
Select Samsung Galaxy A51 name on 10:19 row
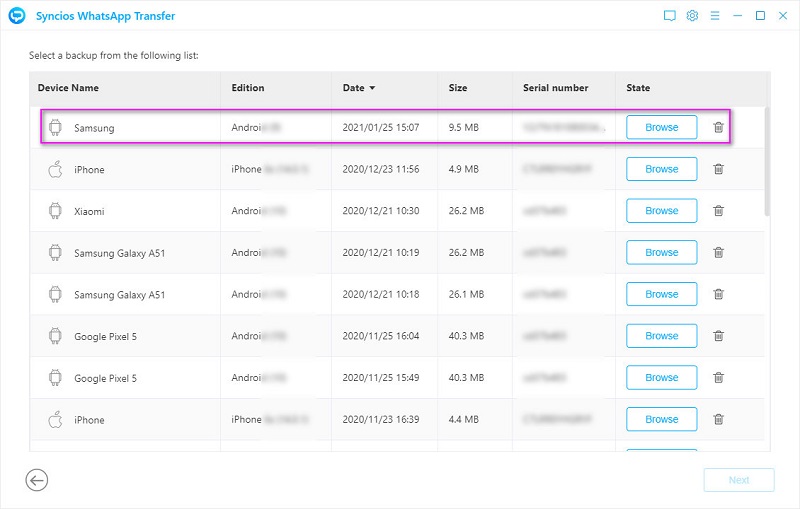pyautogui.click(x=119, y=253)
